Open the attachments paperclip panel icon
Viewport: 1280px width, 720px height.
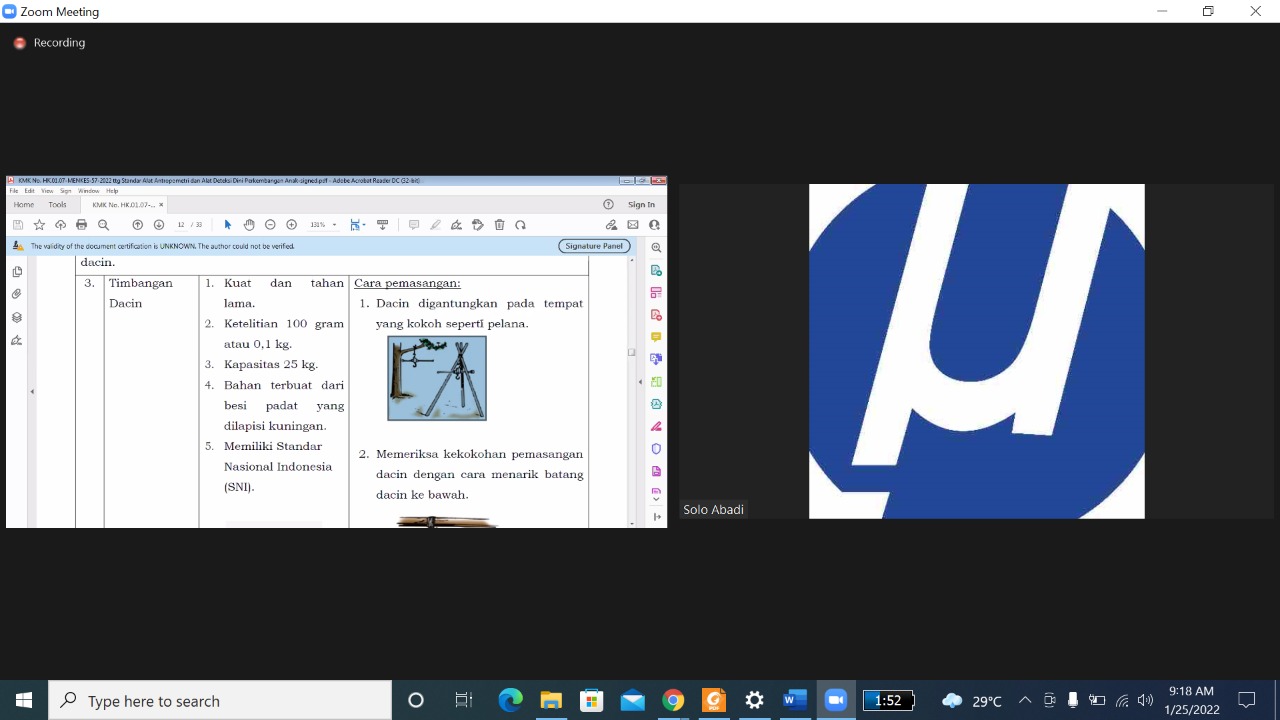pyautogui.click(x=17, y=294)
